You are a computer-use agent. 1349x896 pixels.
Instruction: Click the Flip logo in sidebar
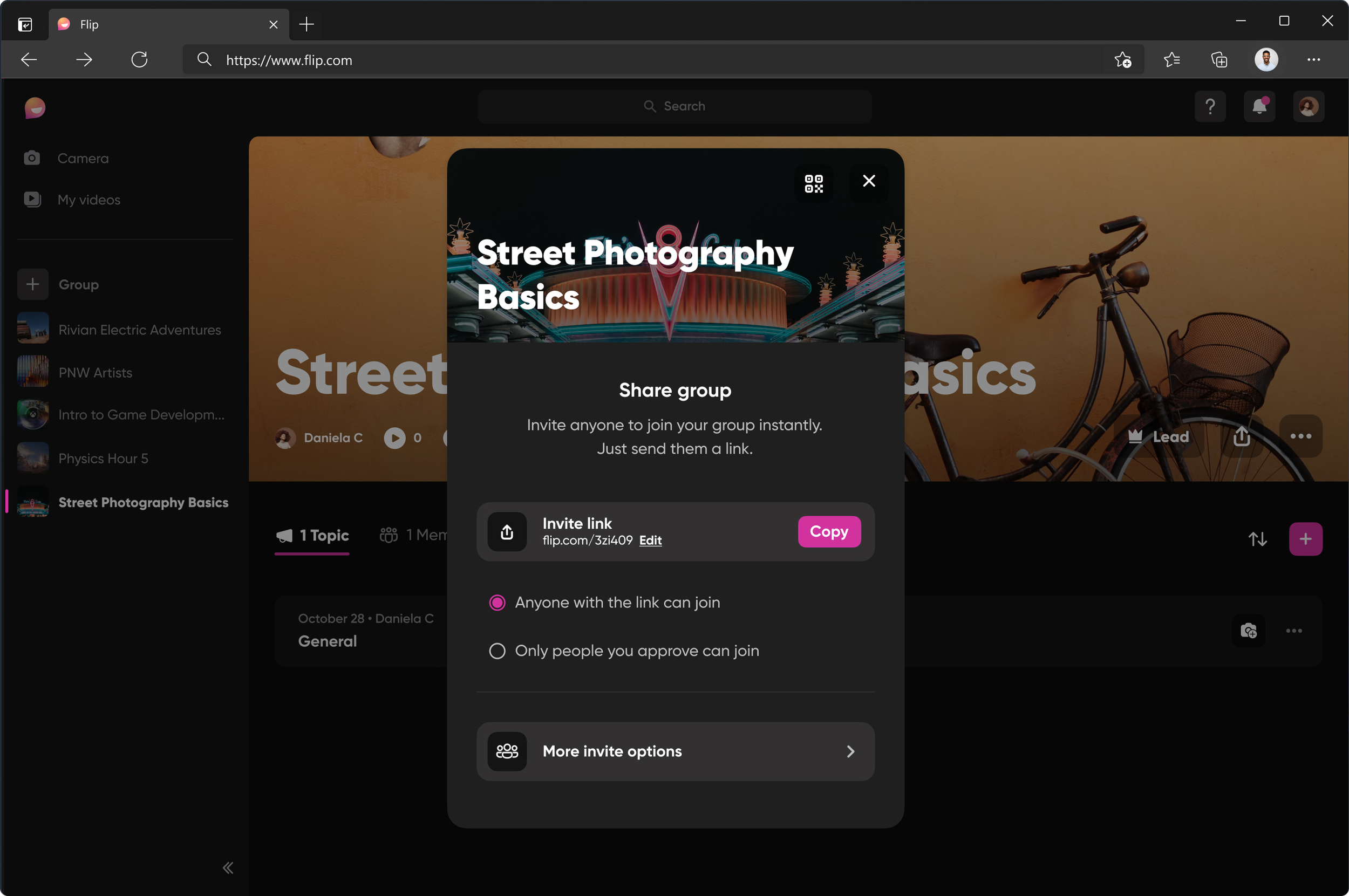coord(35,107)
